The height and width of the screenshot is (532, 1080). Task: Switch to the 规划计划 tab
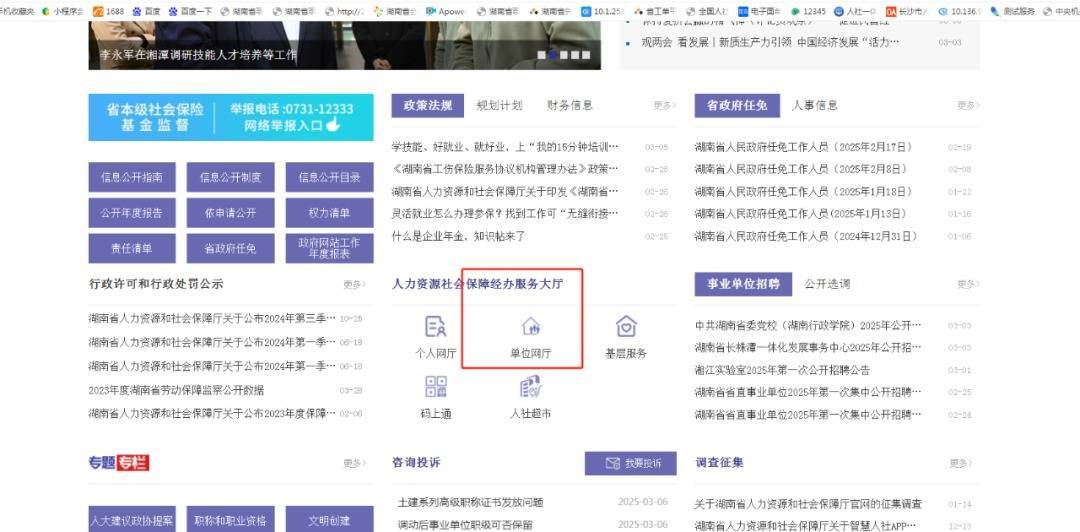pos(499,105)
